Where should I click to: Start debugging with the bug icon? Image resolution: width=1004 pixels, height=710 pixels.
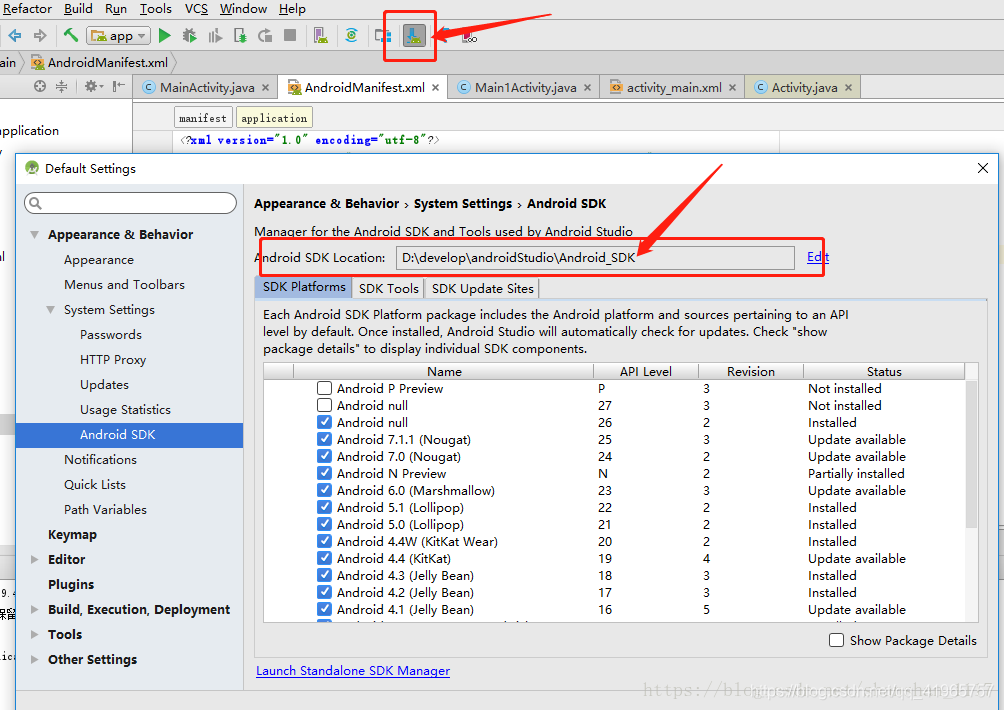[190, 36]
